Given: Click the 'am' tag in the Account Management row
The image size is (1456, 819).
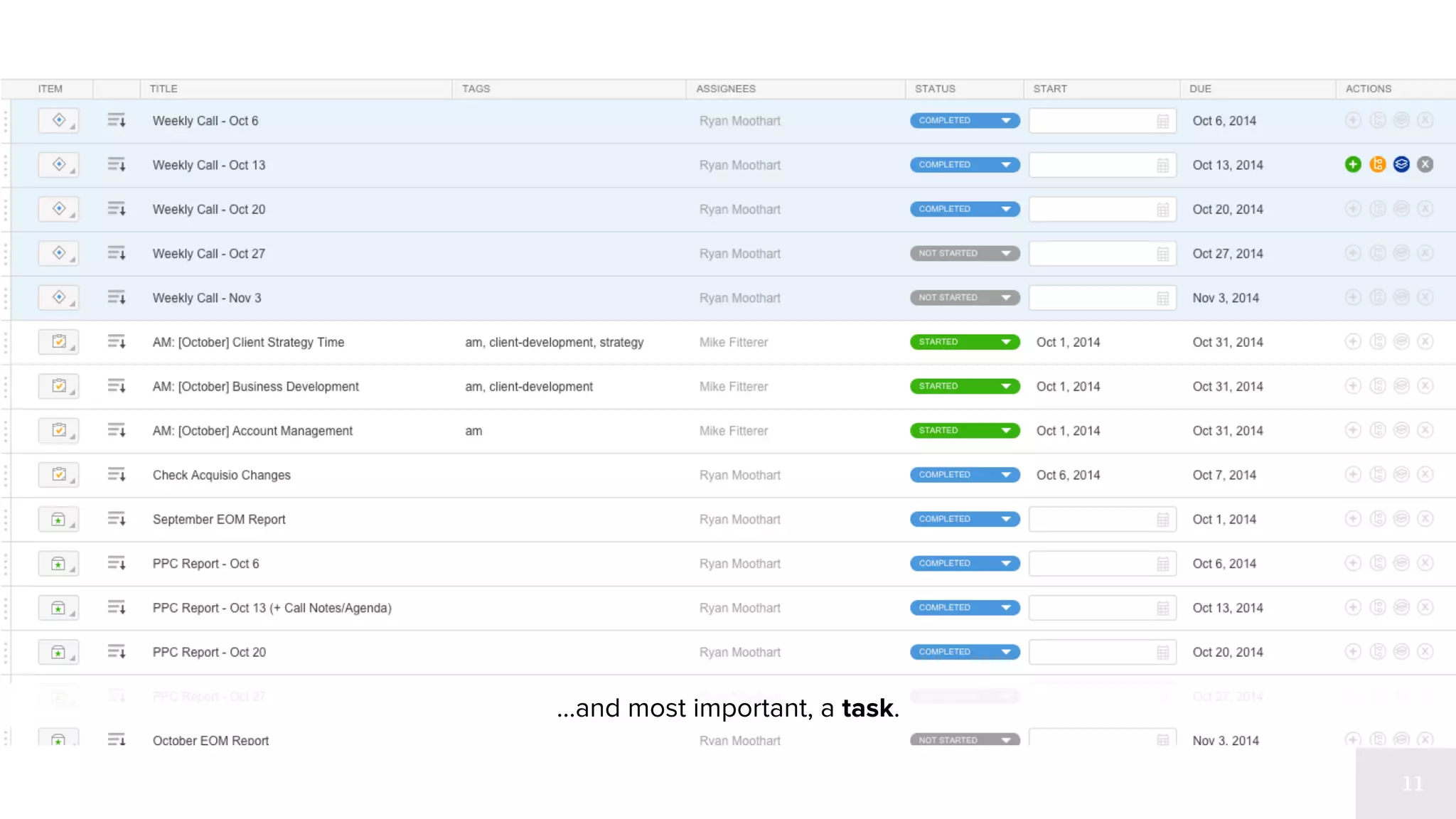Looking at the screenshot, I should 473,431.
